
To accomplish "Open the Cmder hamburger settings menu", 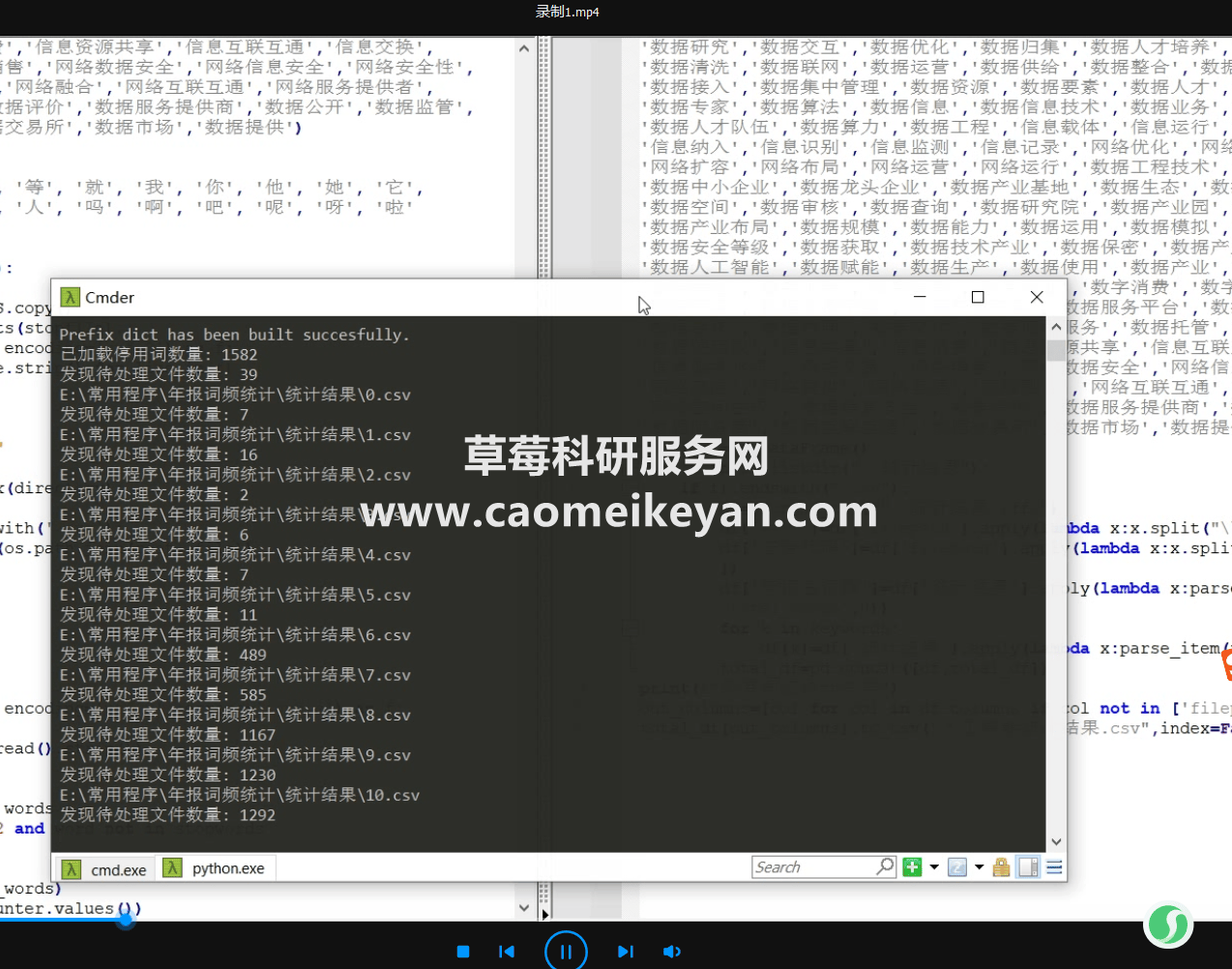I will [1054, 866].
